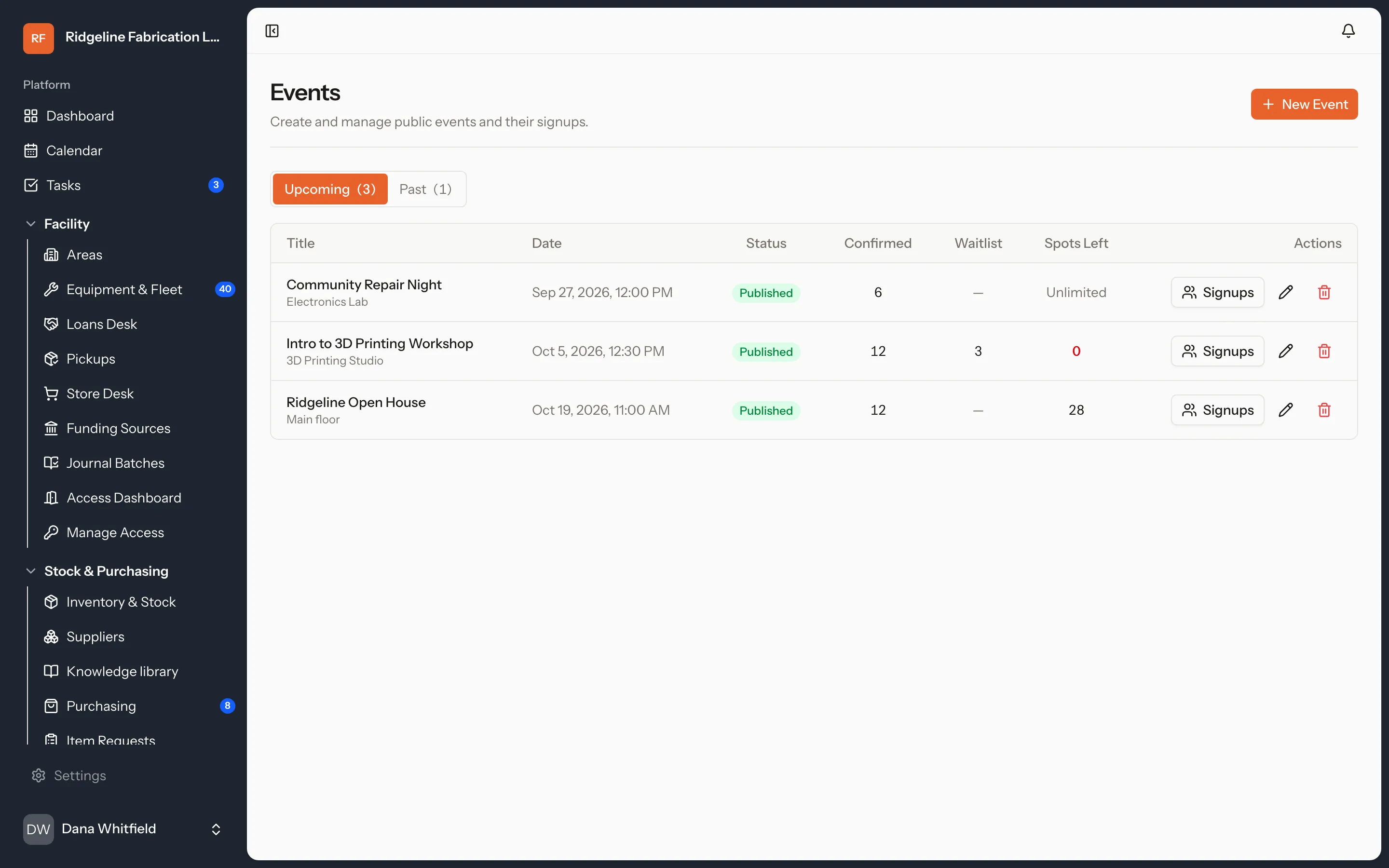1389x868 pixels.
Task: Click the Oct 19, 2026, 11:00 AM date
Action: 600,410
